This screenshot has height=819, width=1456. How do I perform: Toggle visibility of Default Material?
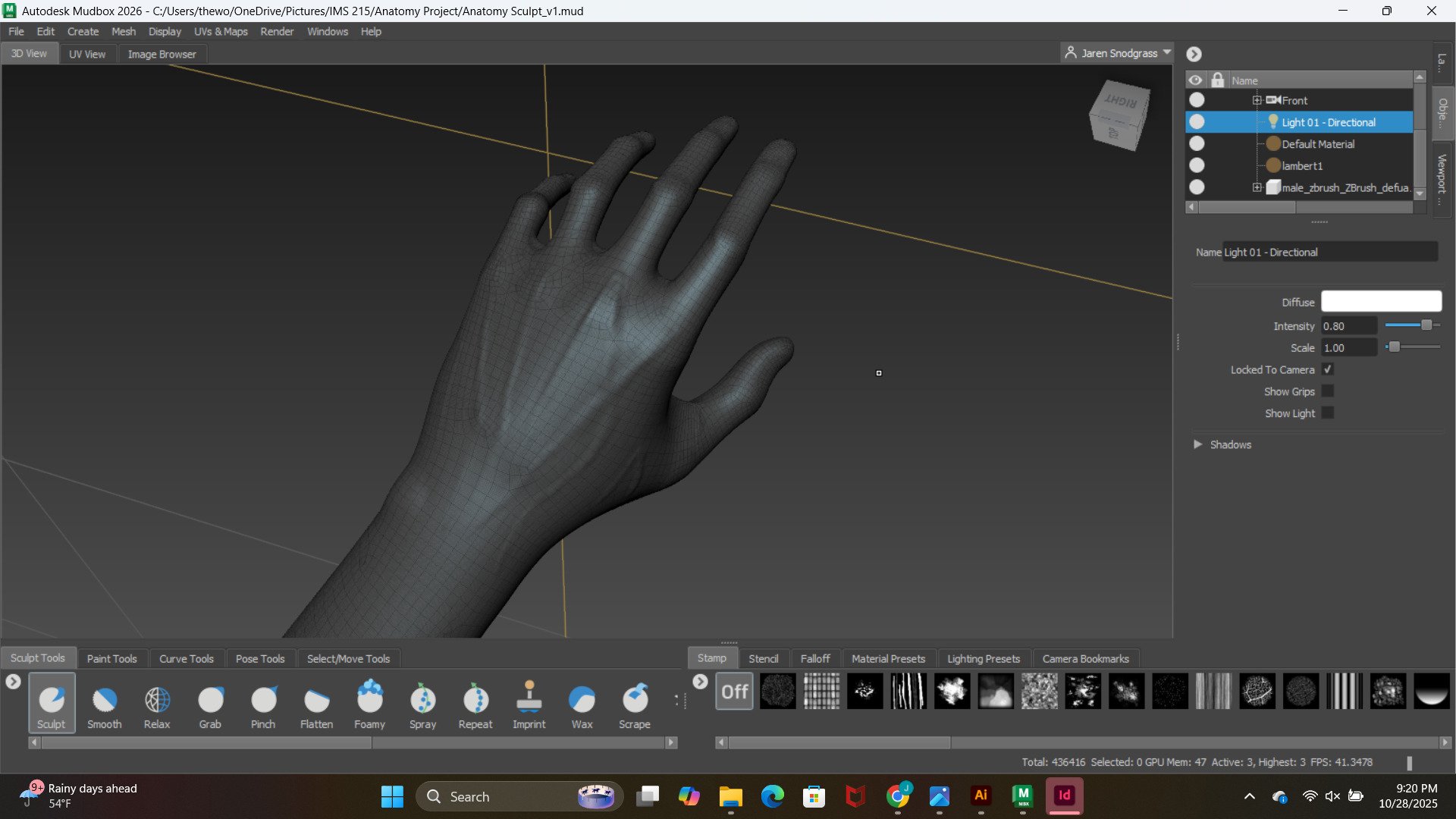click(1197, 143)
